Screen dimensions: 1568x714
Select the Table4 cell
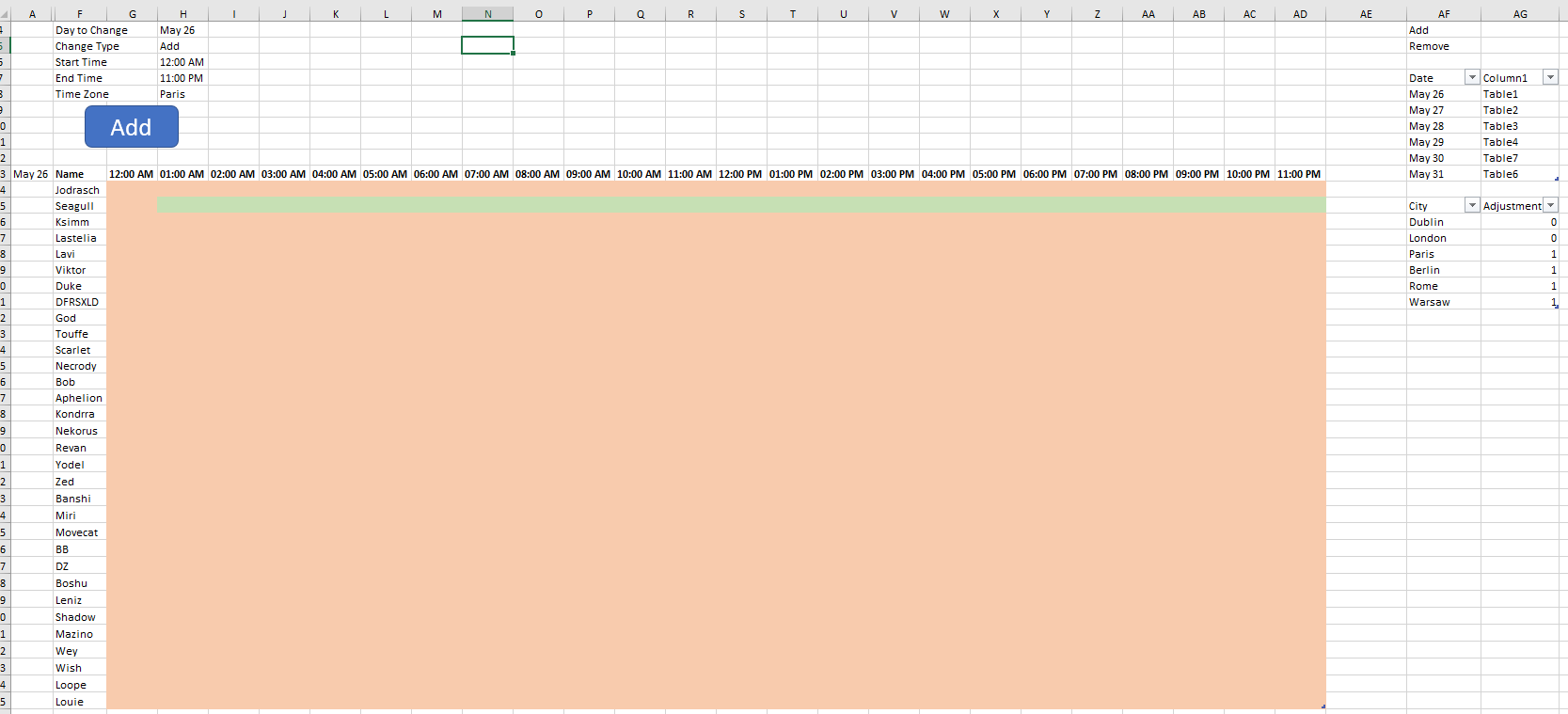point(1520,142)
